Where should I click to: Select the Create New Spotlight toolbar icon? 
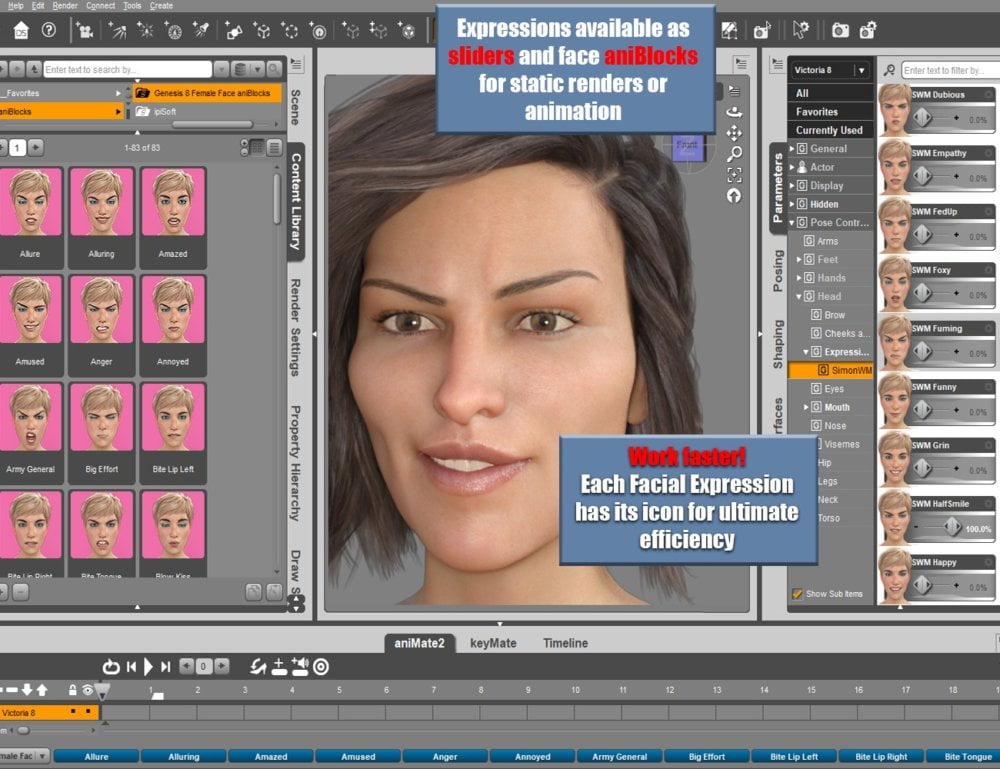199,32
